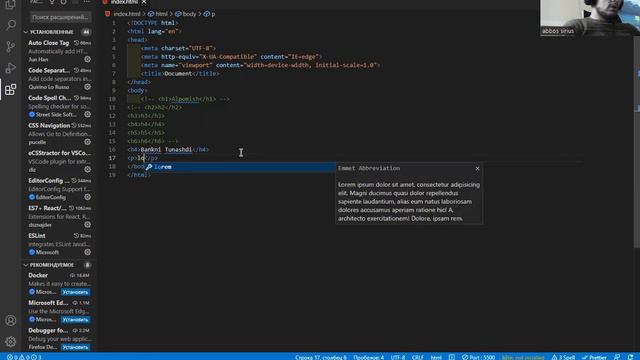Select the index.html tab
The image size is (640, 360).
[124, 2]
